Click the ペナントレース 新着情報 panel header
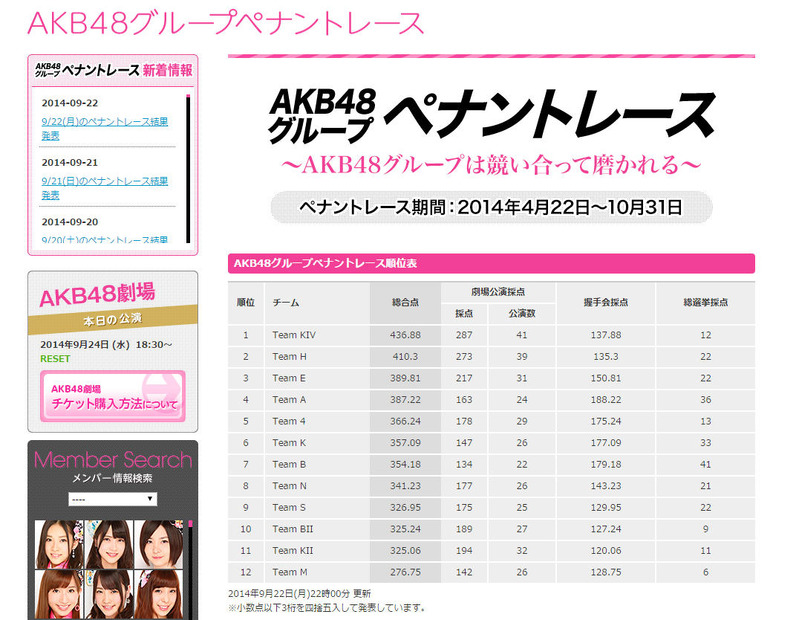799x620 pixels. [112, 71]
